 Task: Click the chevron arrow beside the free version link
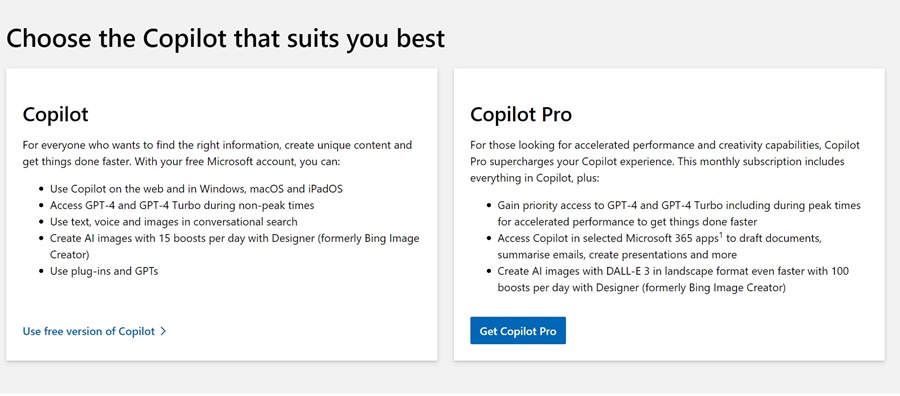[163, 331]
